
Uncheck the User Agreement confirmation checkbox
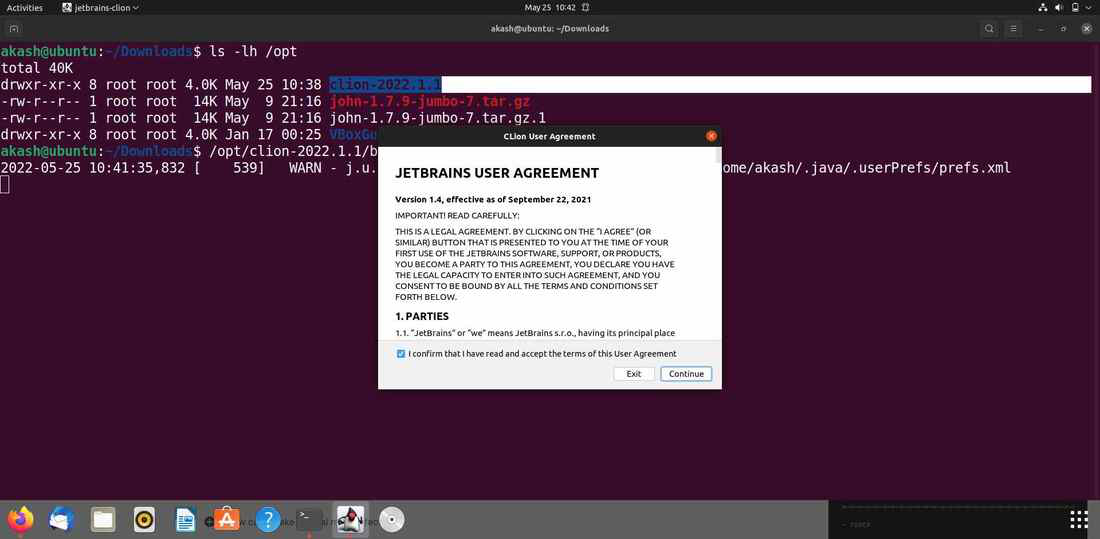click(x=401, y=354)
